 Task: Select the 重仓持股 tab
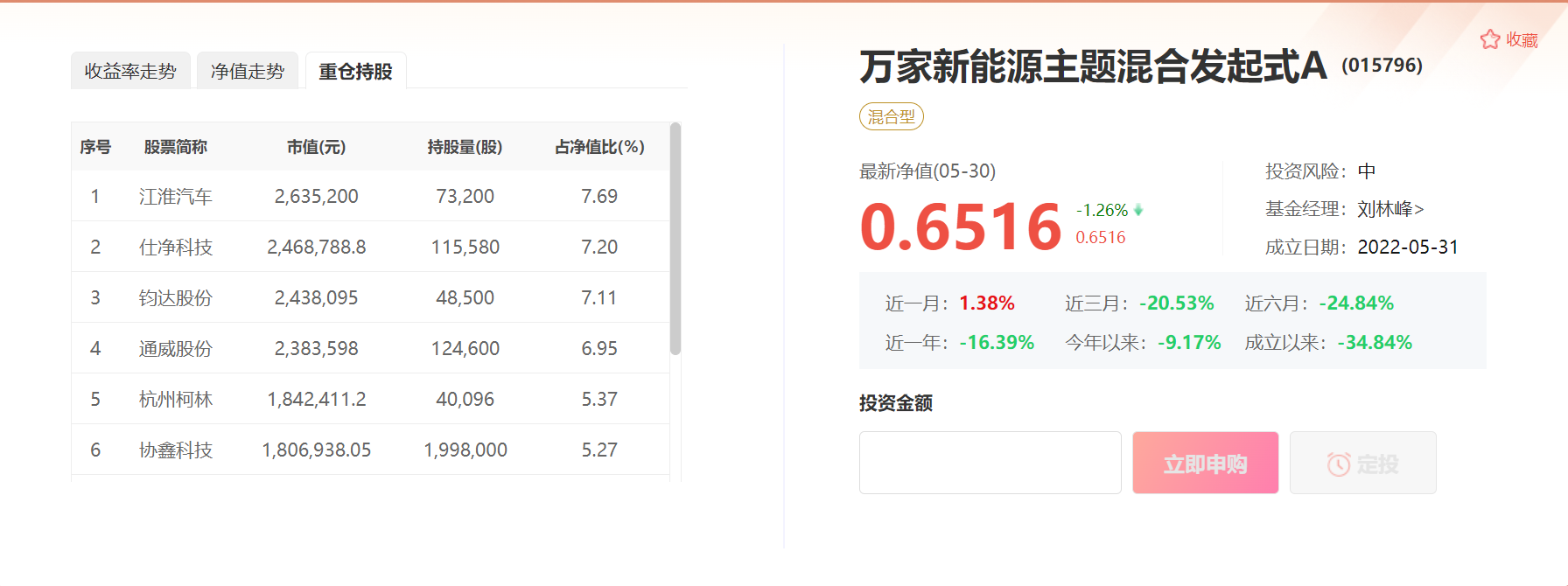355,71
